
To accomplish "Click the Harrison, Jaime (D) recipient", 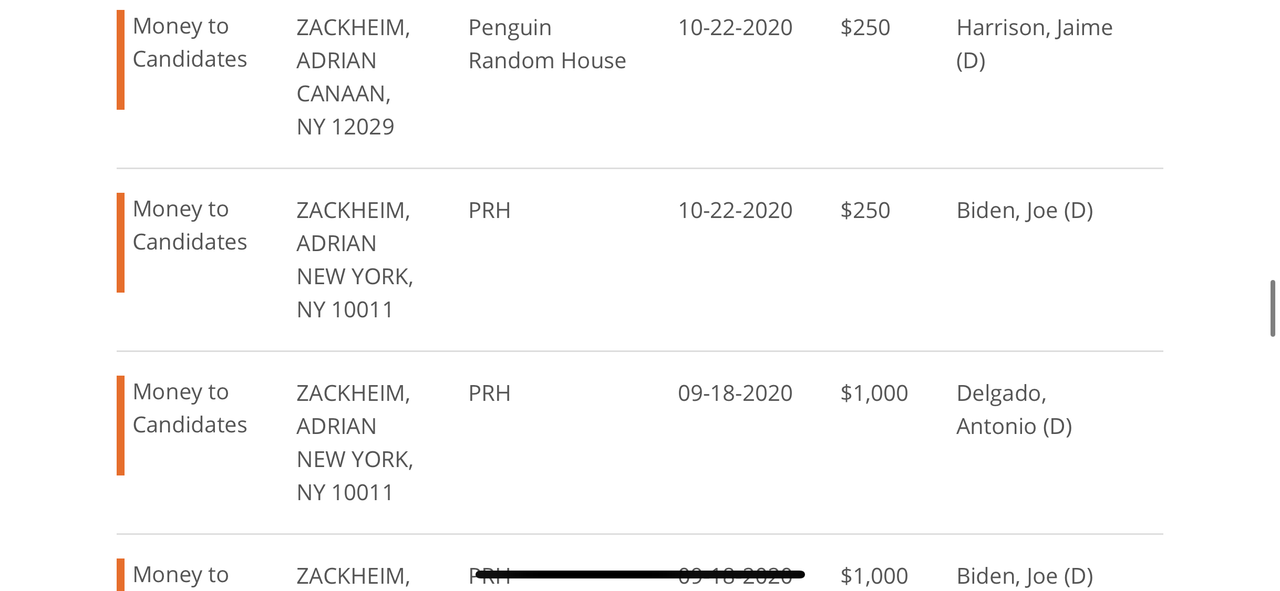I will pyautogui.click(x=1034, y=44).
